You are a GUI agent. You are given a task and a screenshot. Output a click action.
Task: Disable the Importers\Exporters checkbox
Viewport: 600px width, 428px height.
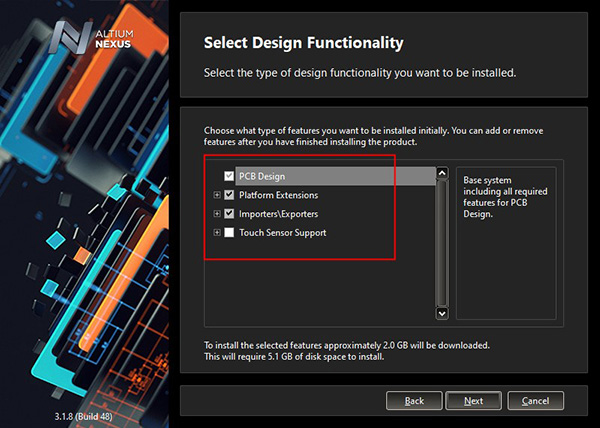pos(229,214)
